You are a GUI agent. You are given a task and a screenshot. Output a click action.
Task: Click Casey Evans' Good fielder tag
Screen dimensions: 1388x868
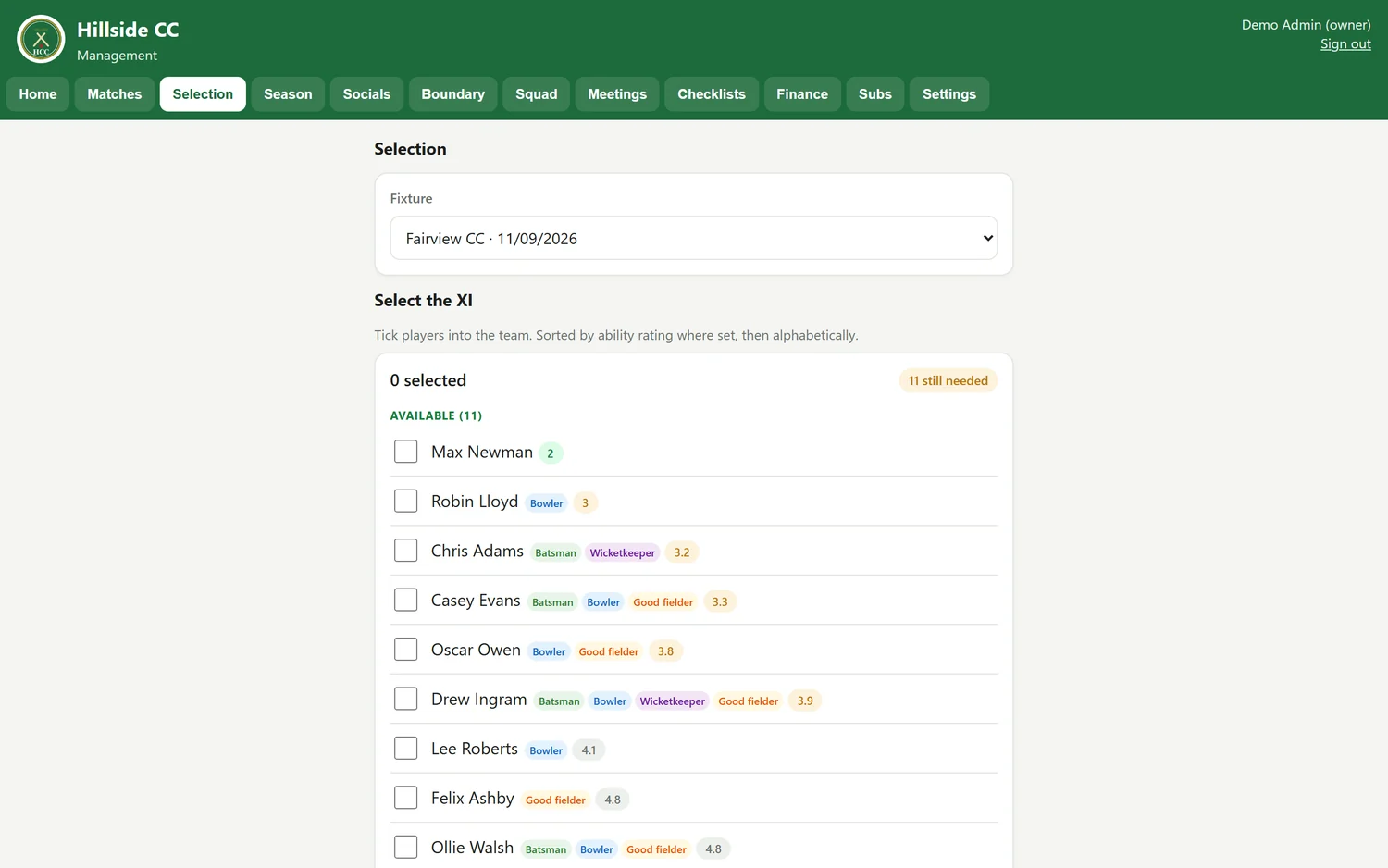click(x=663, y=602)
